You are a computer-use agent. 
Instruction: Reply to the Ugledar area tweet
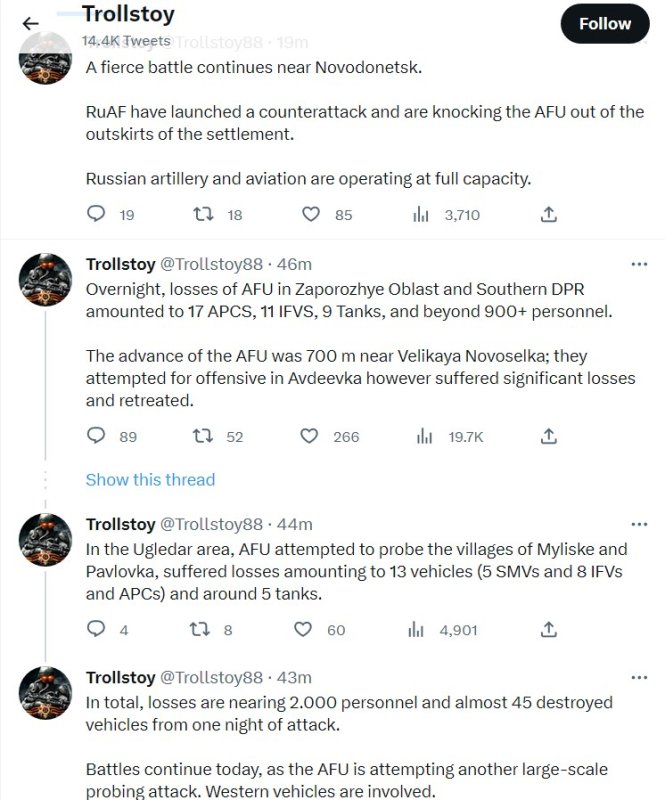tap(97, 630)
